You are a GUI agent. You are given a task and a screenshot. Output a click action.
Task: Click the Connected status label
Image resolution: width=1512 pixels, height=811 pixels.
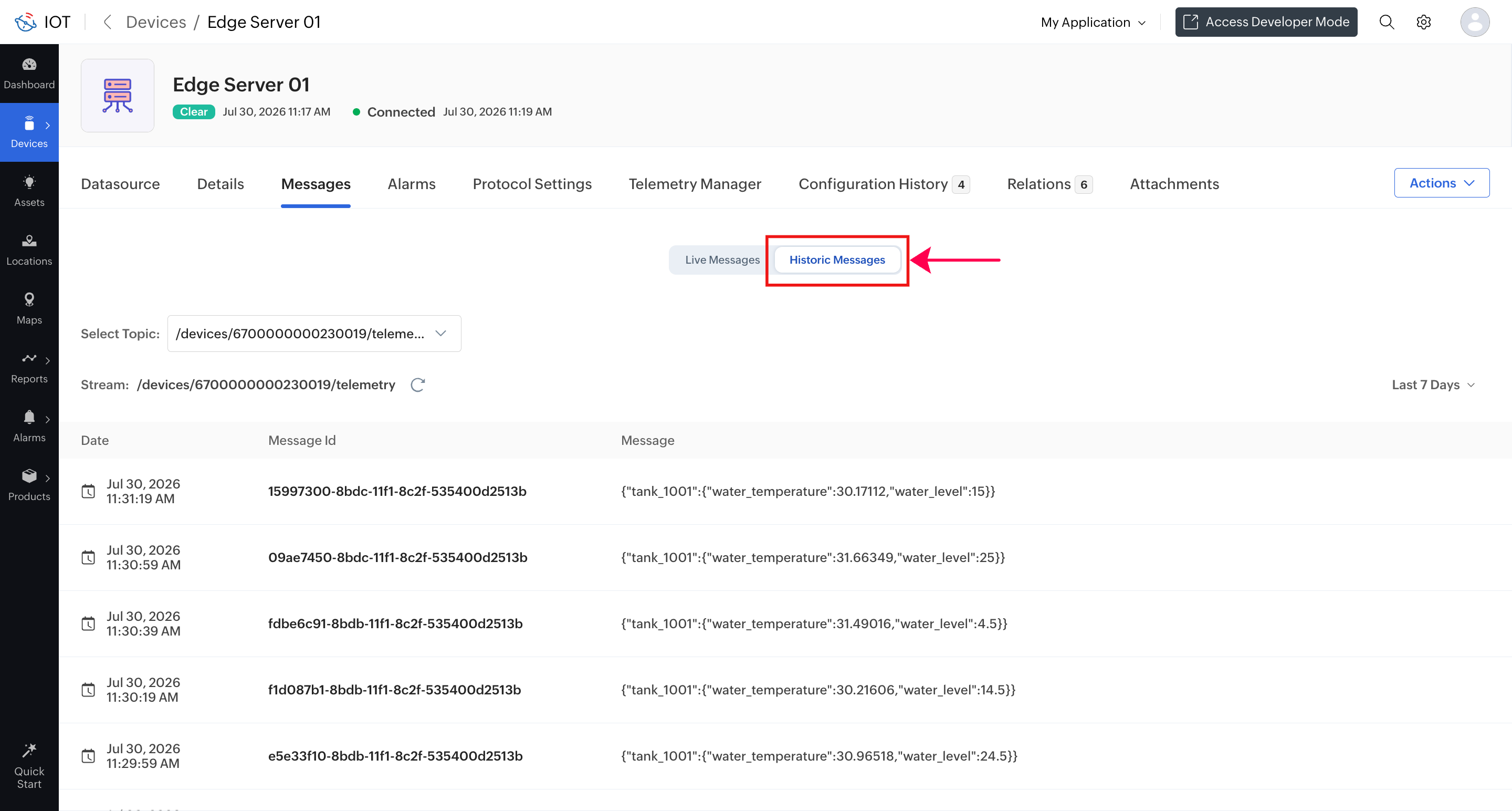point(401,111)
